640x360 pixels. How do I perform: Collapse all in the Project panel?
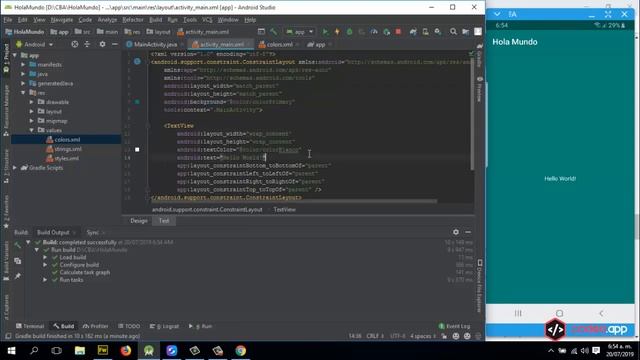[x=87, y=44]
